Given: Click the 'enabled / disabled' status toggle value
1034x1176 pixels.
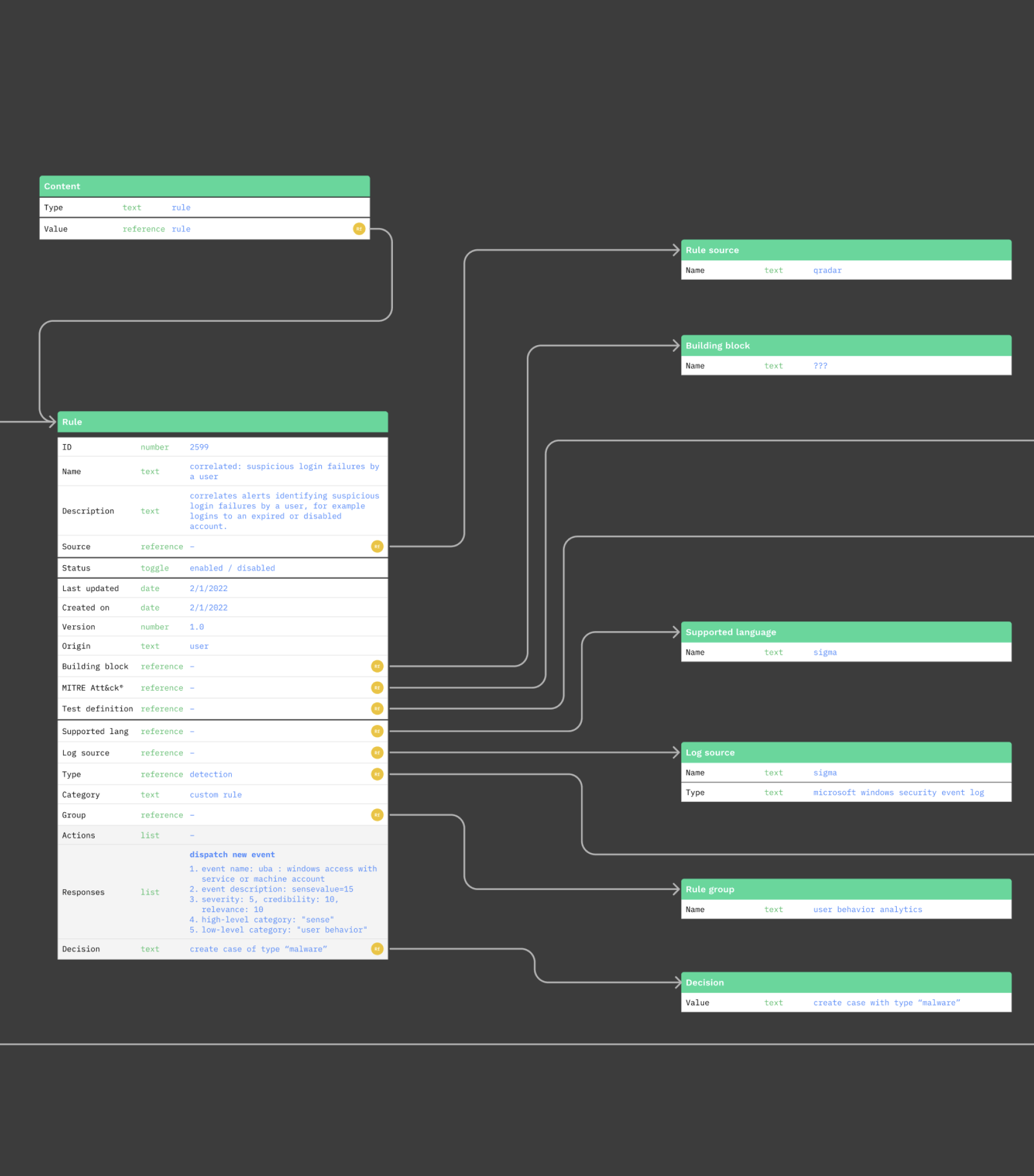Looking at the screenshot, I should coord(232,568).
